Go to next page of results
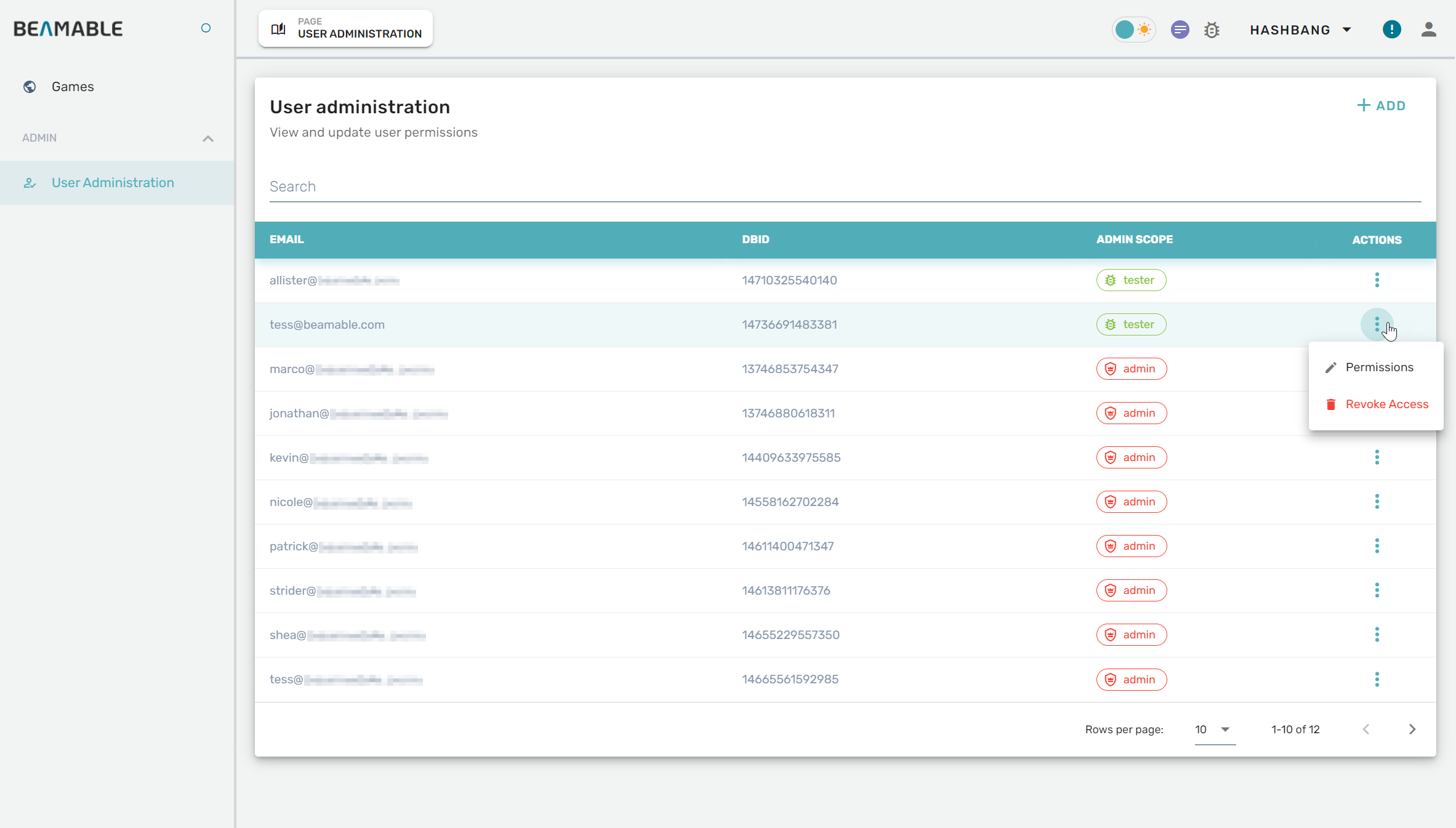 click(x=1412, y=730)
